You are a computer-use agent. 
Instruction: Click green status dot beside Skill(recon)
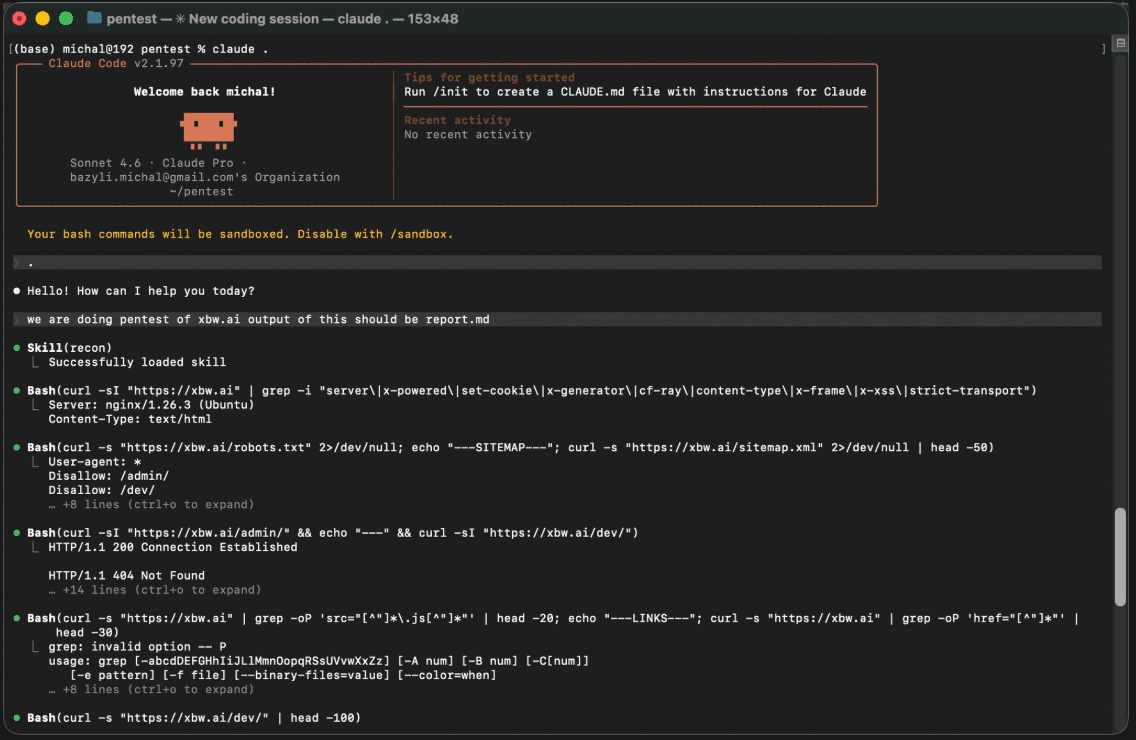point(17,348)
